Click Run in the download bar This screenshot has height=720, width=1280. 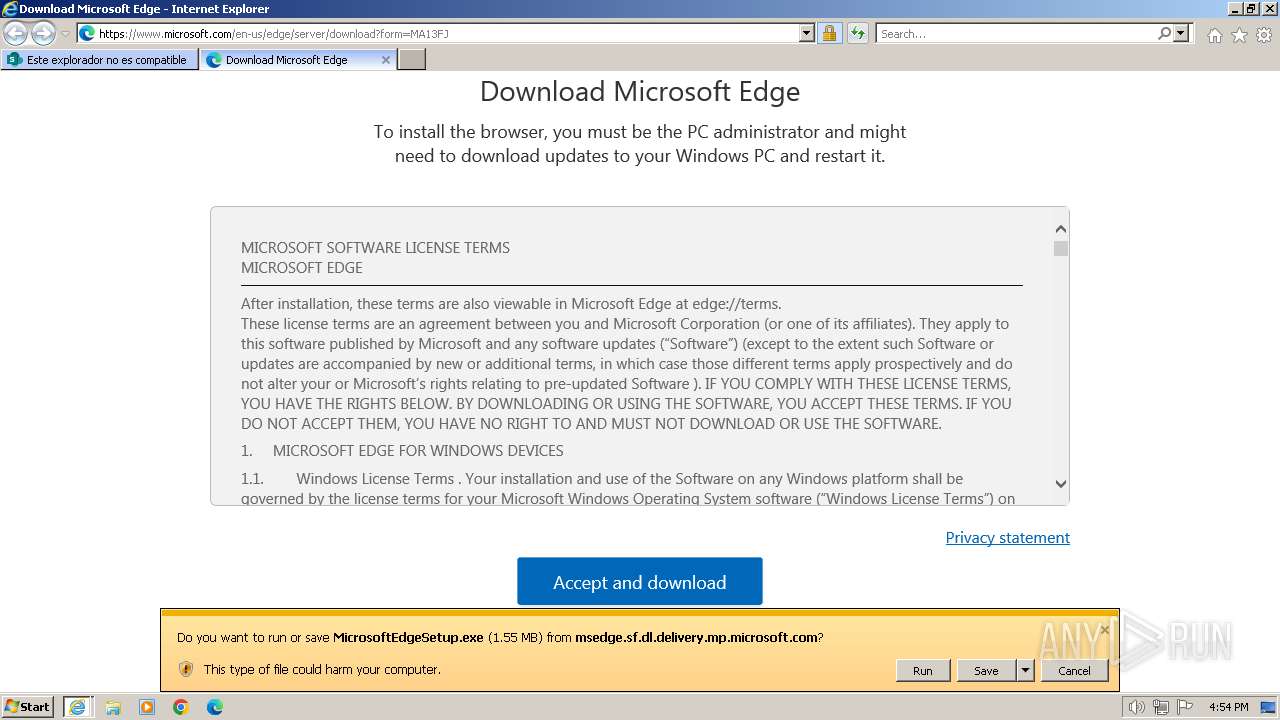click(x=922, y=670)
